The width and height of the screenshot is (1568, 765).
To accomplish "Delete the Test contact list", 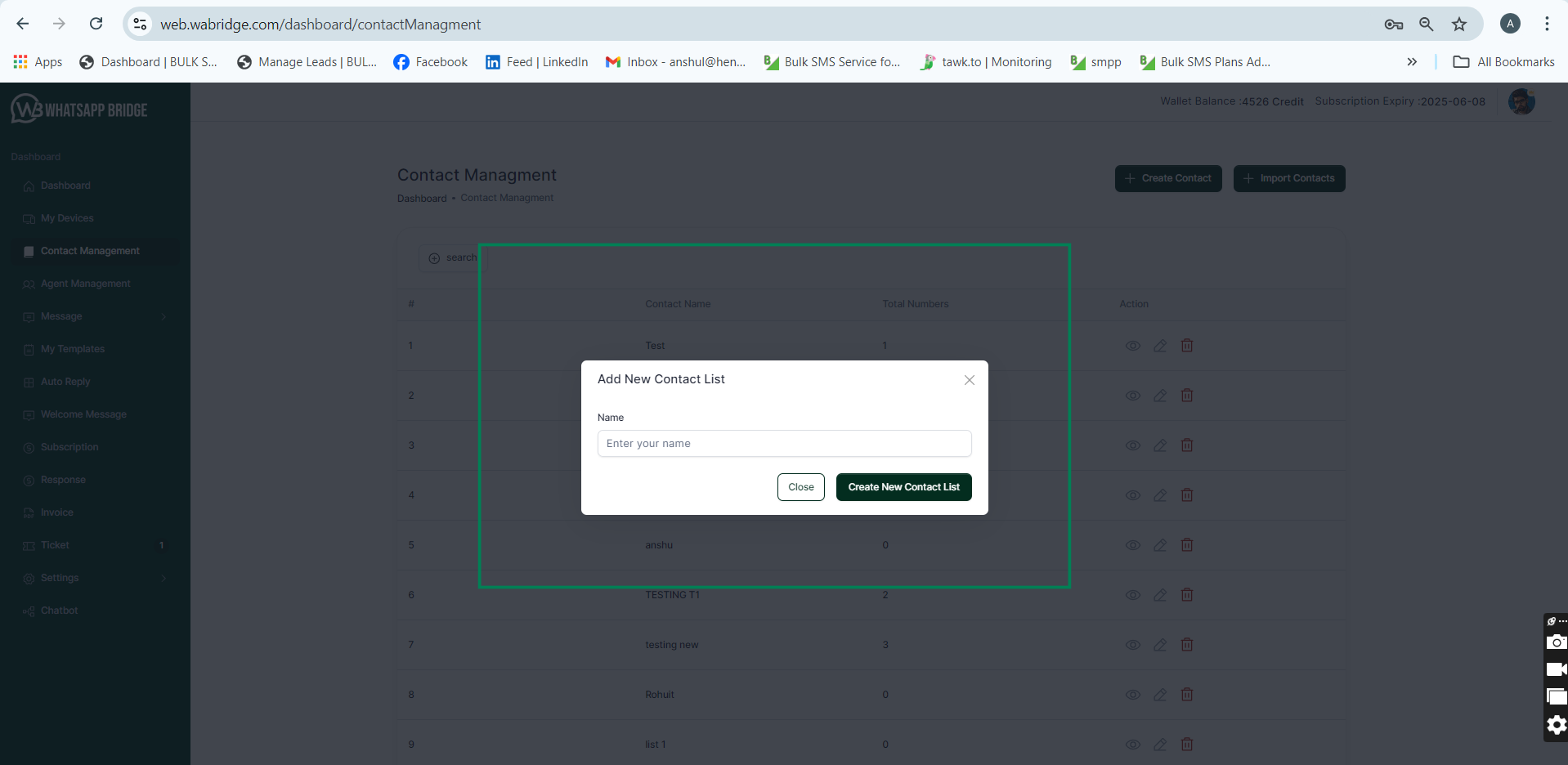I will [1187, 346].
